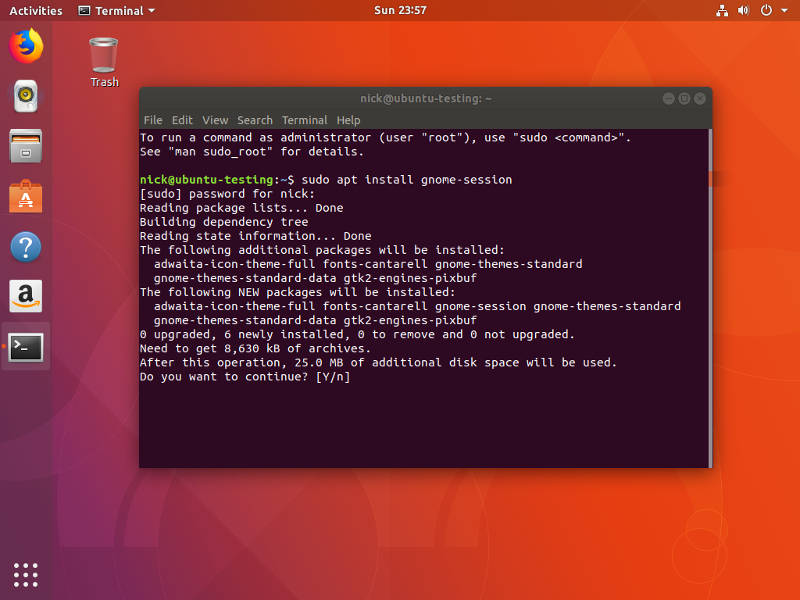Screen dimensions: 800x600
Task: Click Activities in the top bar
Action: point(35,10)
